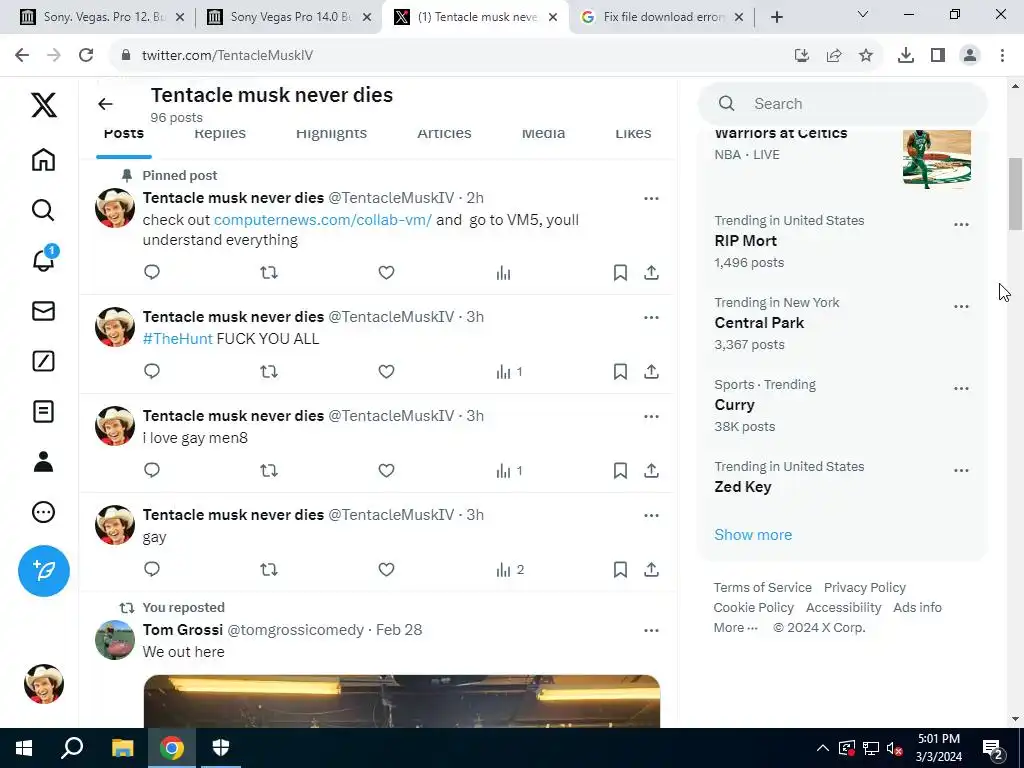Click the blue compose Post button

(44, 571)
